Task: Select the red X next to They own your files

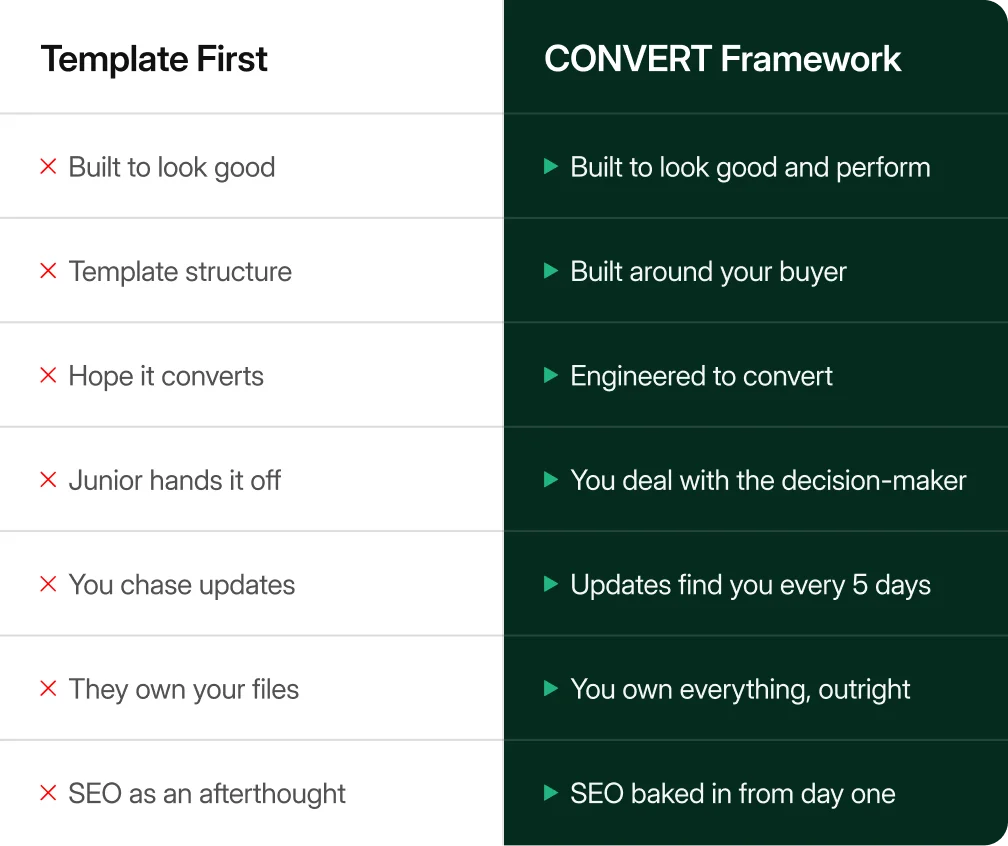Action: coord(48,688)
